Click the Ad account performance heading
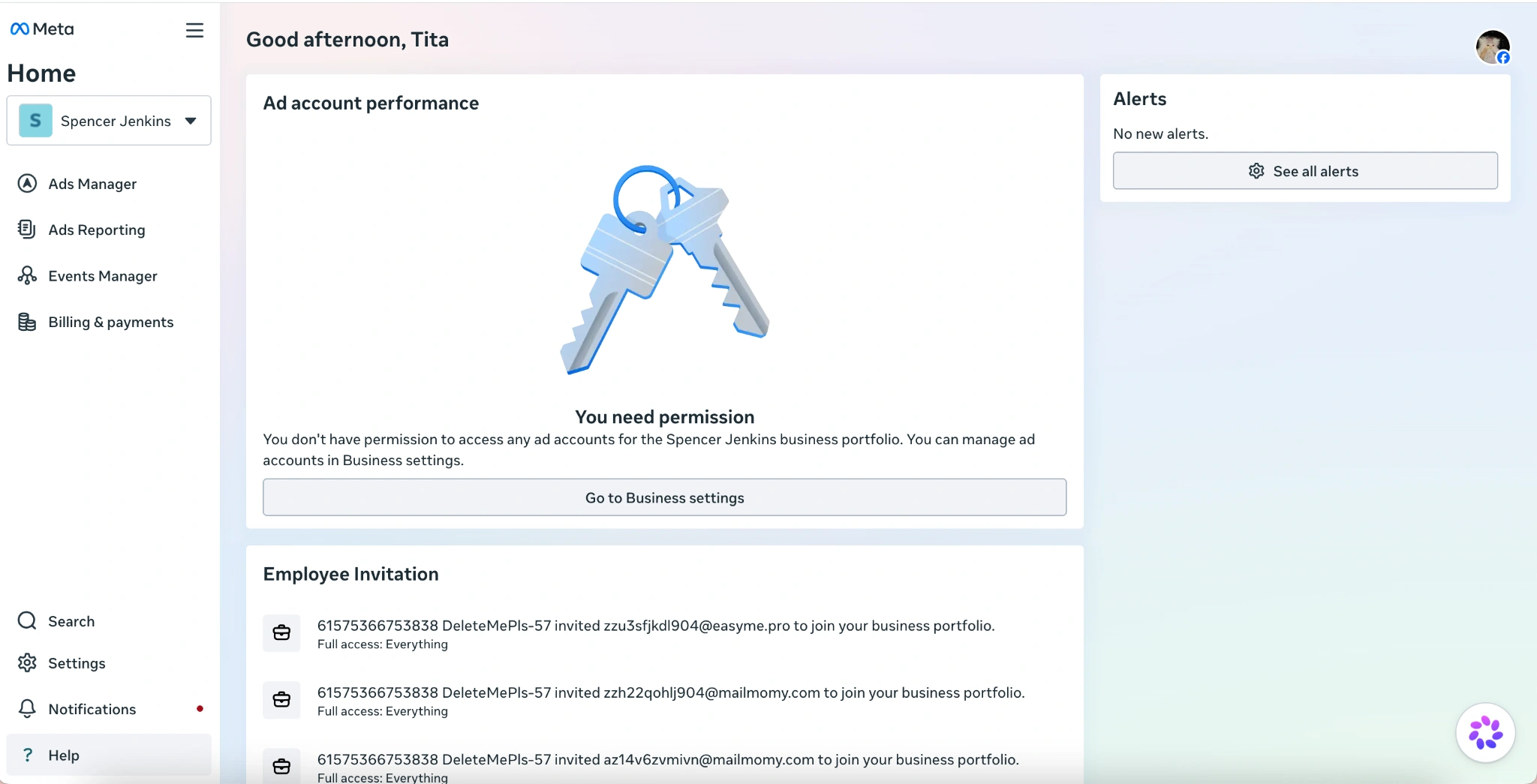The height and width of the screenshot is (784, 1537). (x=371, y=103)
